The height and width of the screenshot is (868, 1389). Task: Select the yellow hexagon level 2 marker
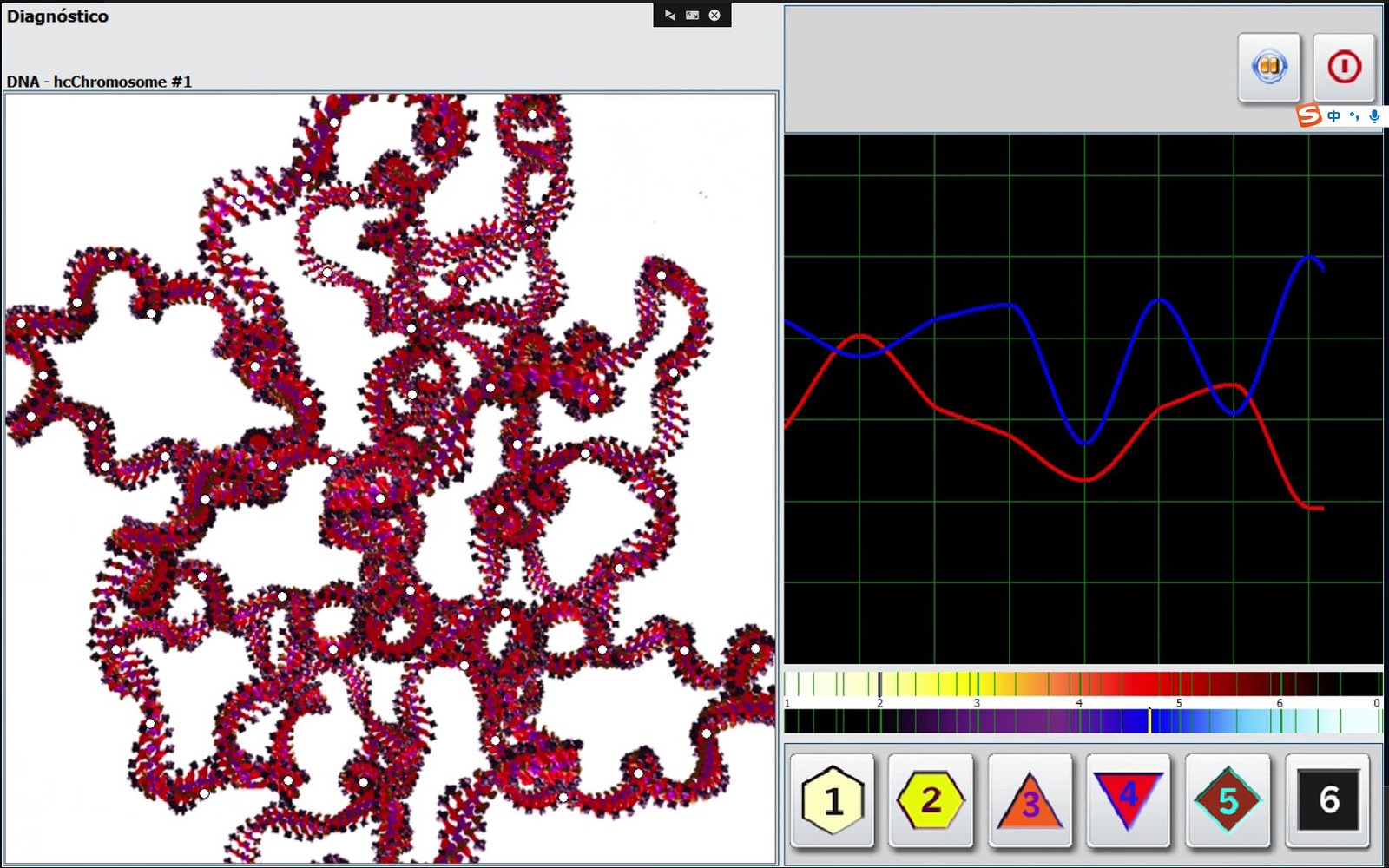click(x=931, y=800)
